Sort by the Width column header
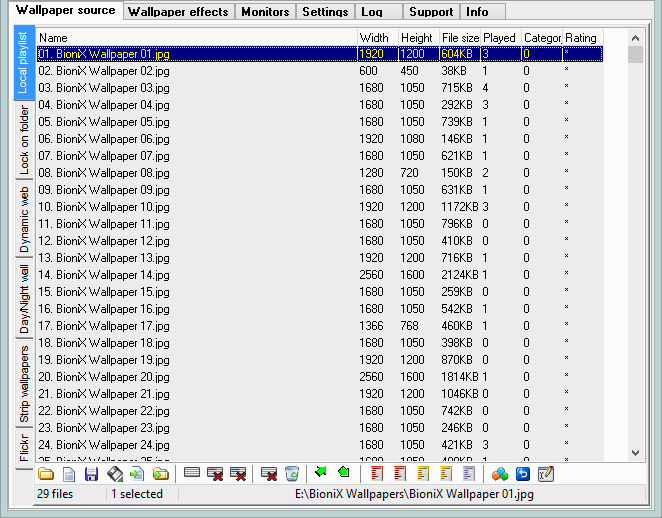662x518 pixels. [x=378, y=38]
